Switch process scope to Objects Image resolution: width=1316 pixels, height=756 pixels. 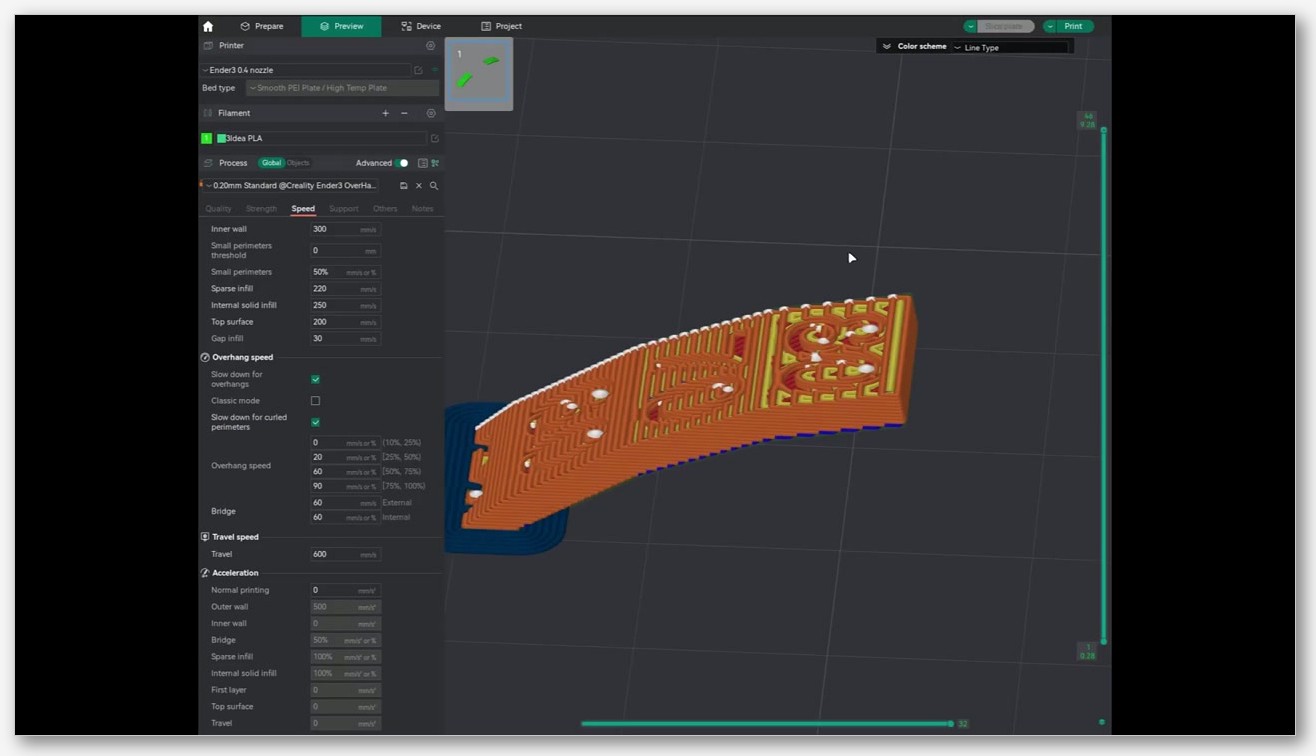(298, 163)
